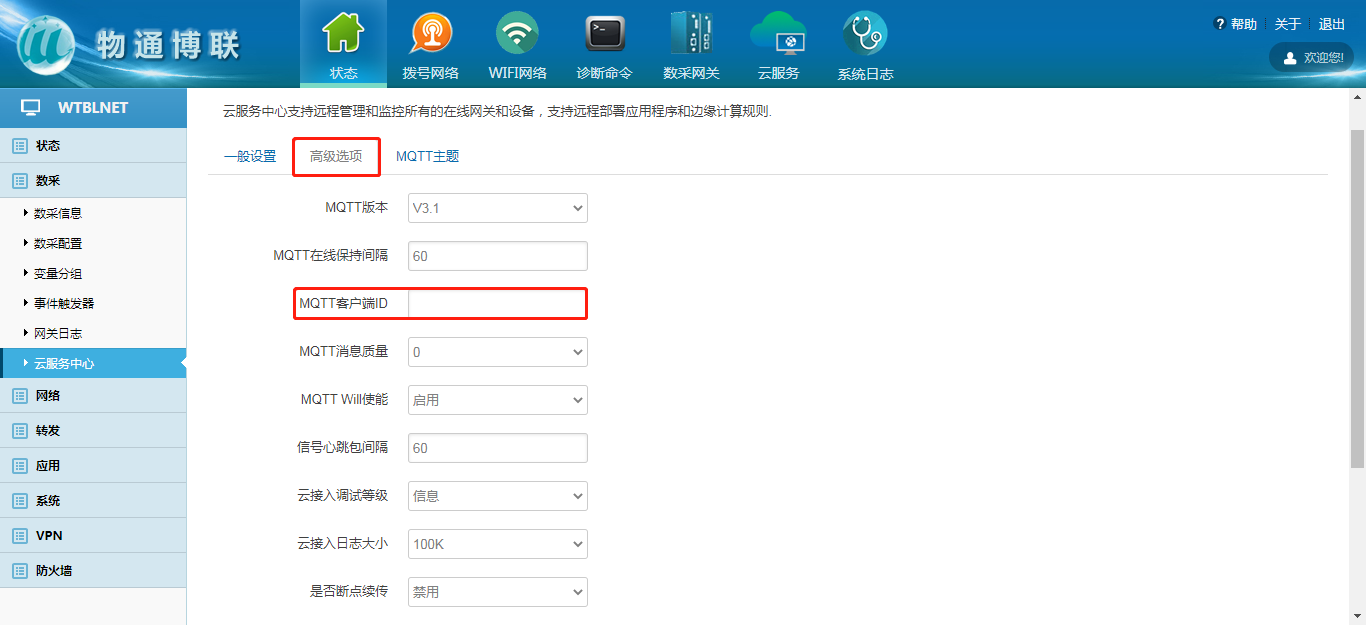The width and height of the screenshot is (1366, 625).
Task: Click the 退出 logout link
Action: (1331, 24)
